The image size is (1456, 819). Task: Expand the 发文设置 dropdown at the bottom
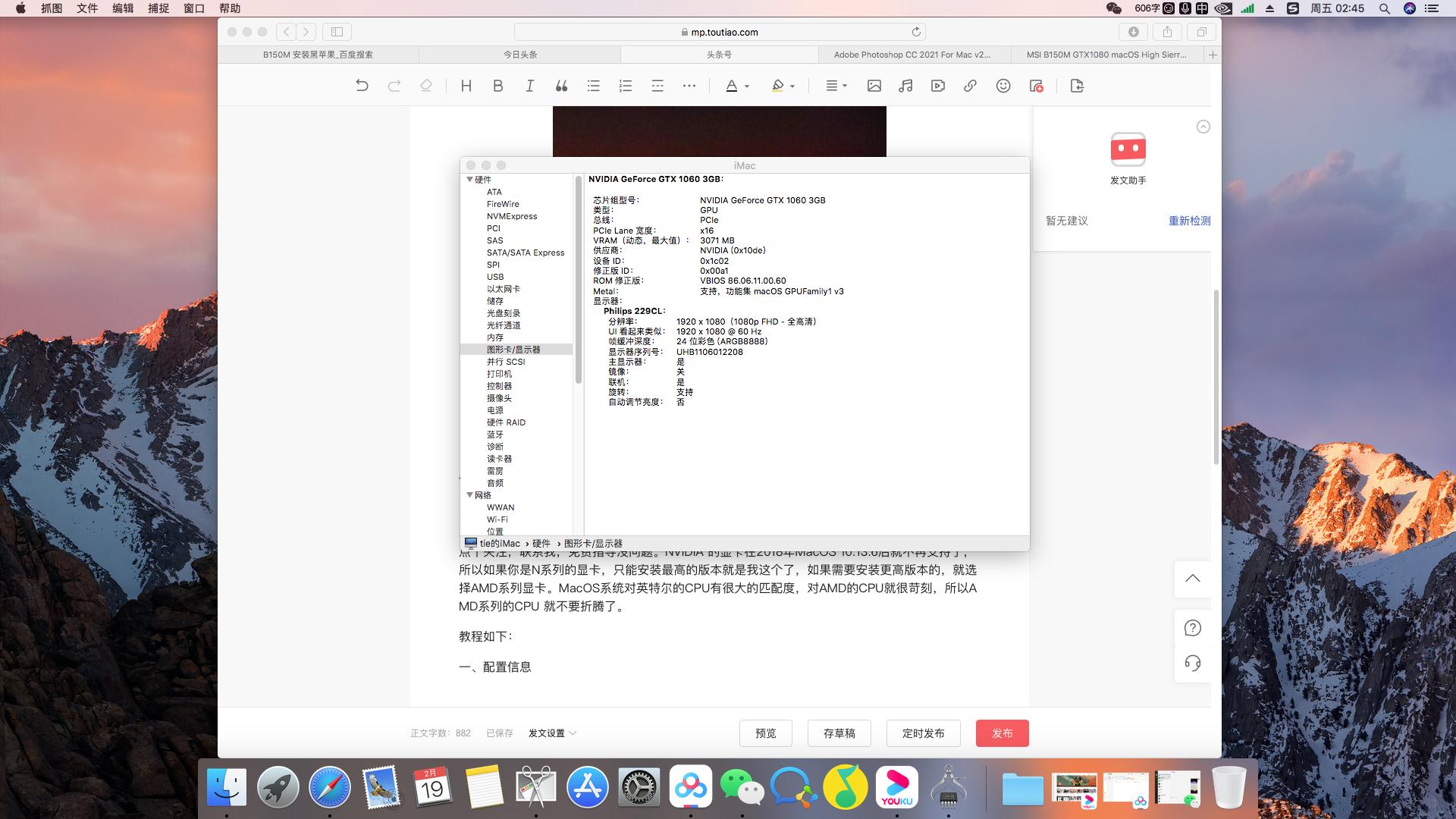click(x=551, y=733)
